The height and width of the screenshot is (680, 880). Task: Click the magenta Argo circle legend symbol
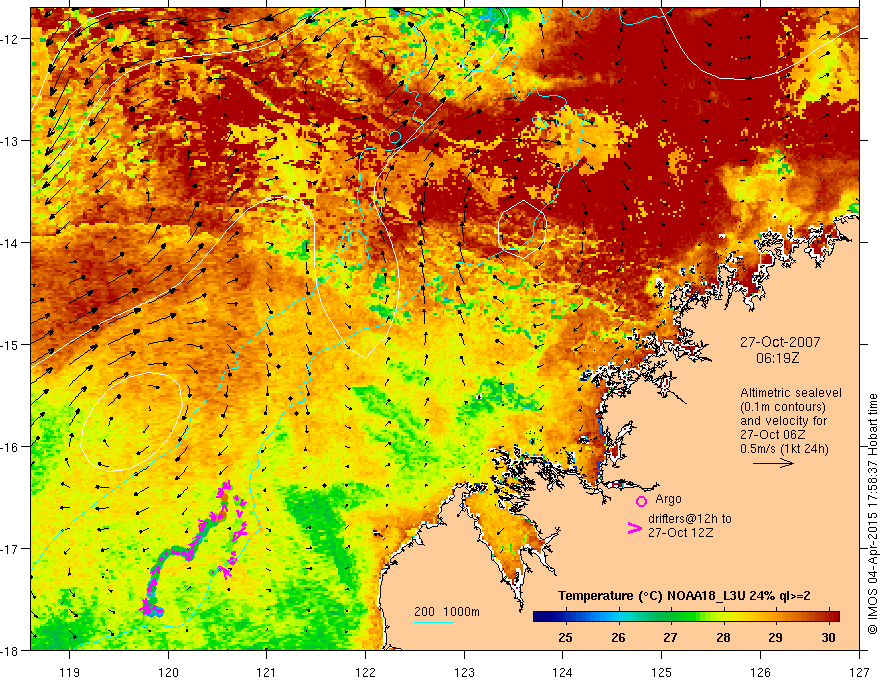pos(641,501)
